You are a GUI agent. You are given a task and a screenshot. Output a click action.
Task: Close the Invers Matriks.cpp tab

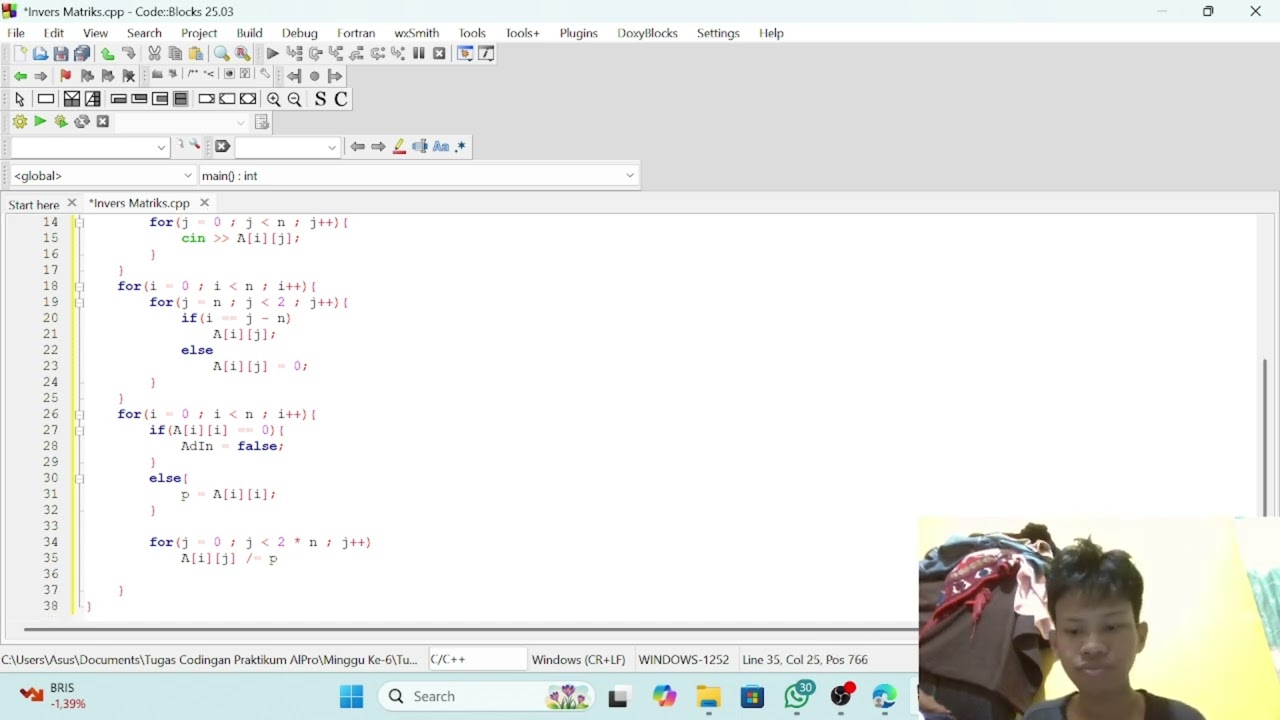coord(204,203)
